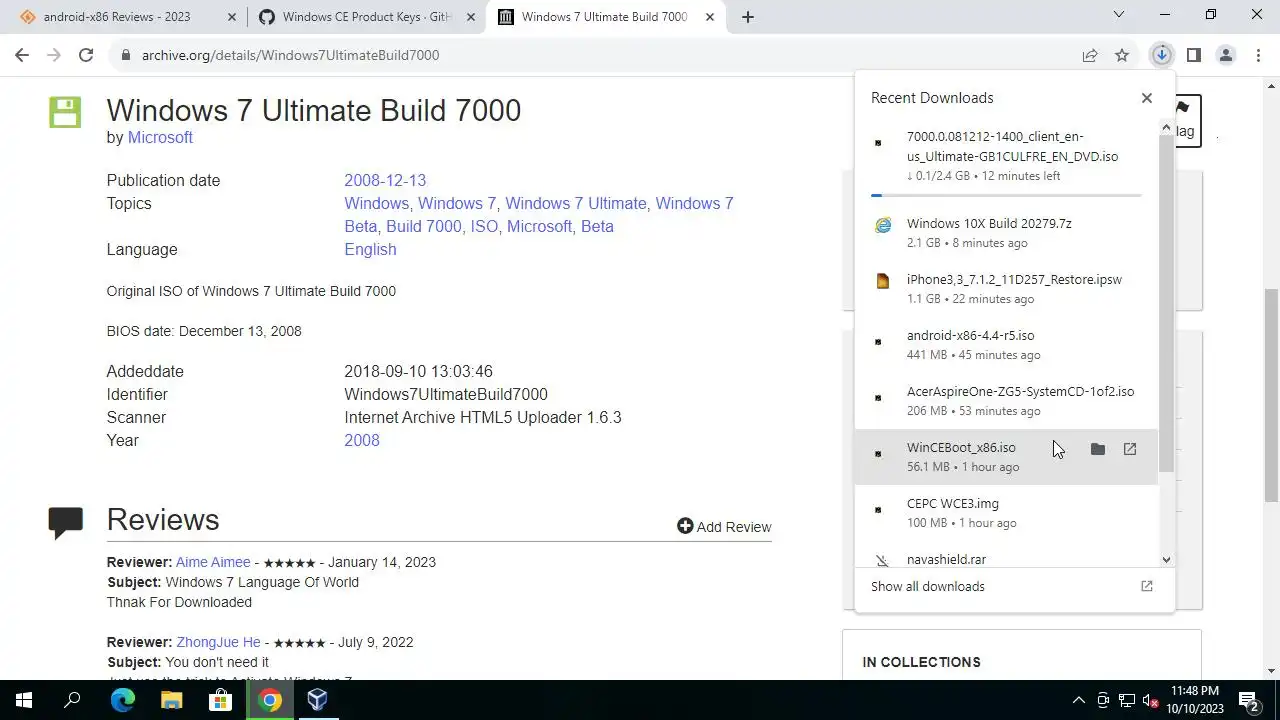
Task: Open the Microsoft creator link
Action: tap(160, 137)
